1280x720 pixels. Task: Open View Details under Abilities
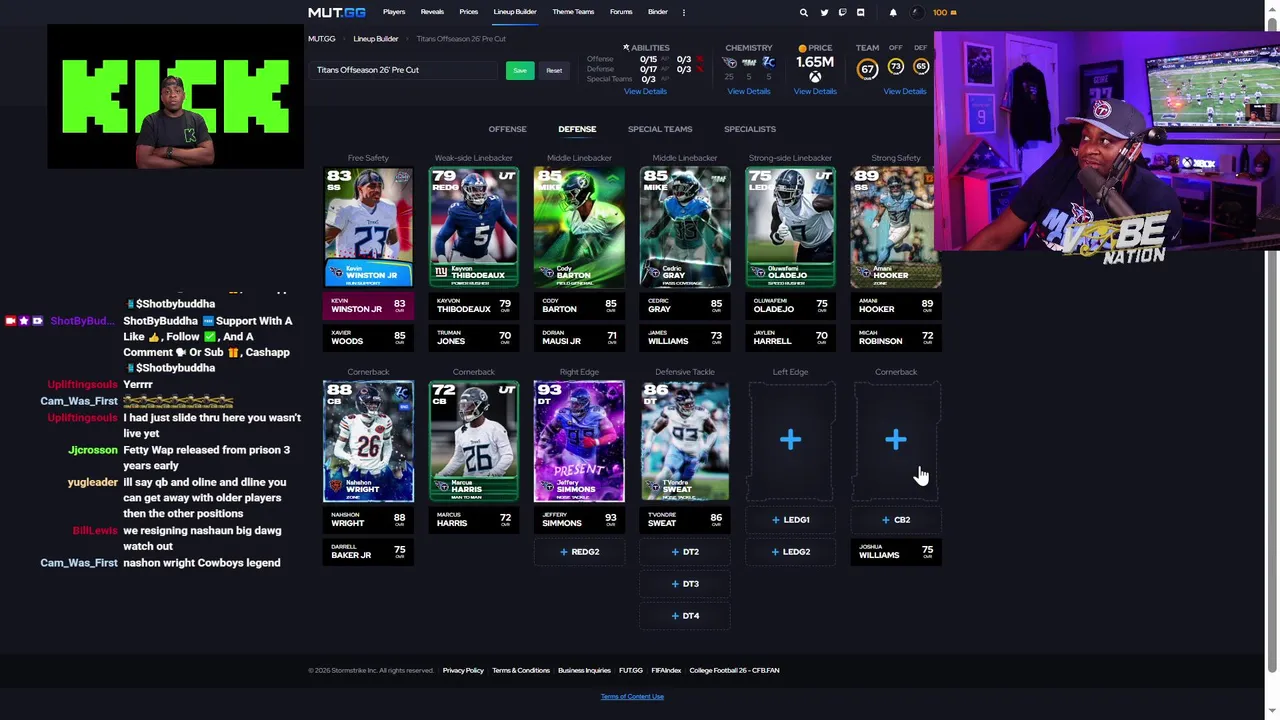point(645,91)
